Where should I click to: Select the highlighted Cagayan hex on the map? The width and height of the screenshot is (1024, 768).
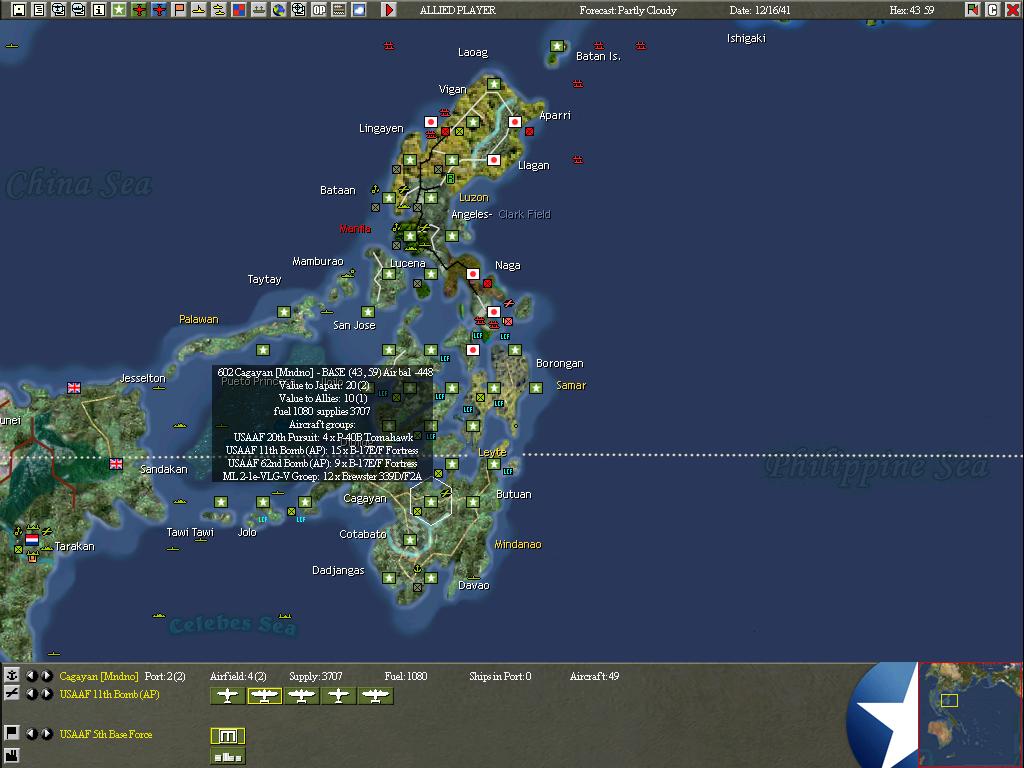tap(431, 502)
